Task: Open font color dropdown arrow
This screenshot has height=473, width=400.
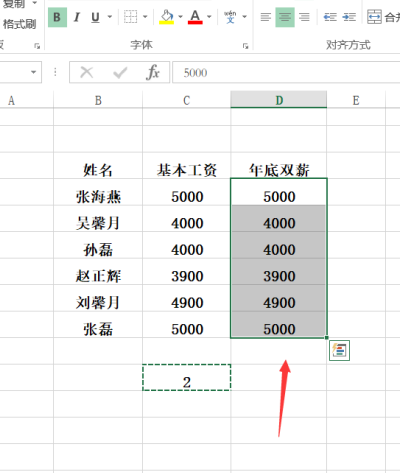Action: 209,16
